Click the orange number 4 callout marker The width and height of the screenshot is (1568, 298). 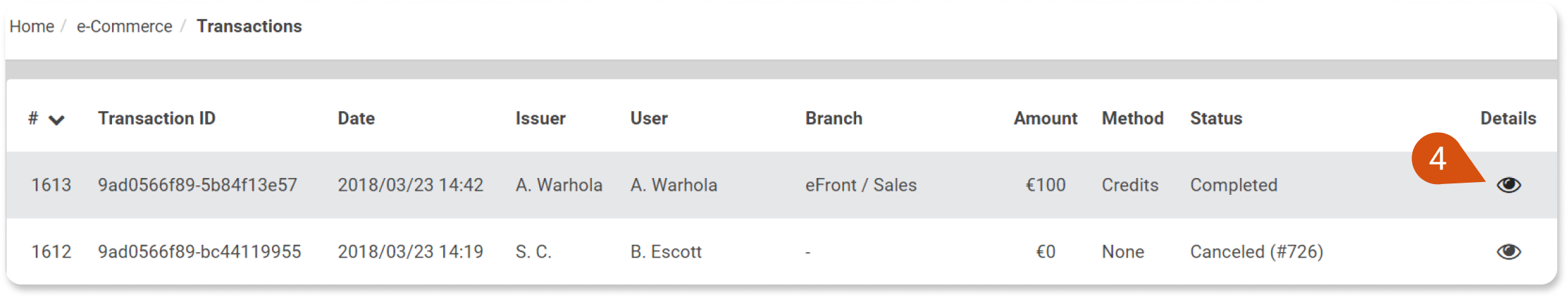pos(1438,159)
